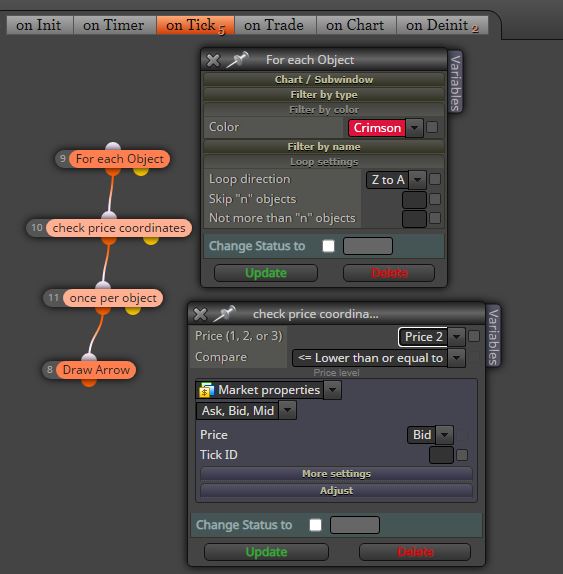Select the on Tick tab

click(x=195, y=25)
